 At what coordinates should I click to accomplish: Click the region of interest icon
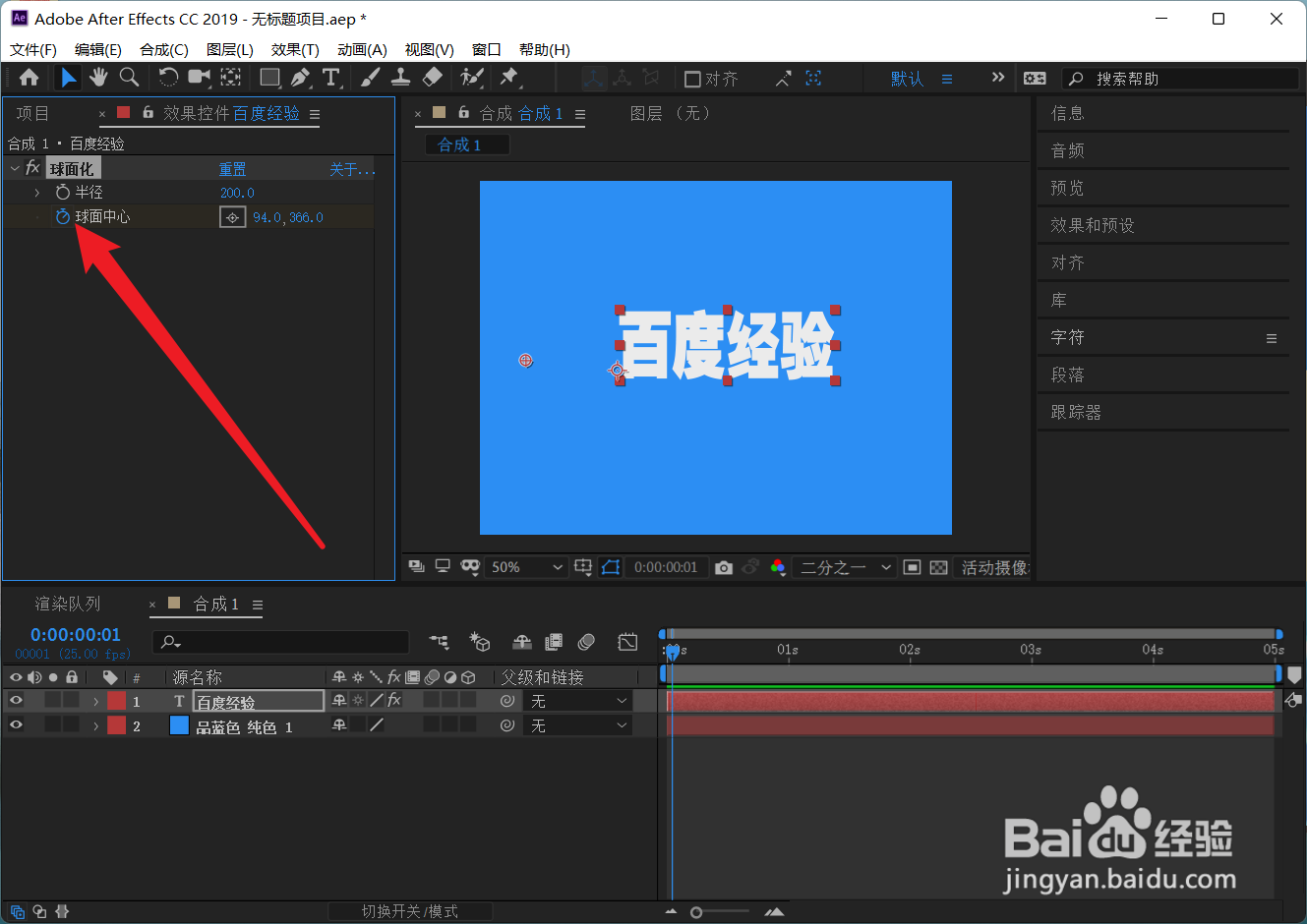[x=912, y=567]
